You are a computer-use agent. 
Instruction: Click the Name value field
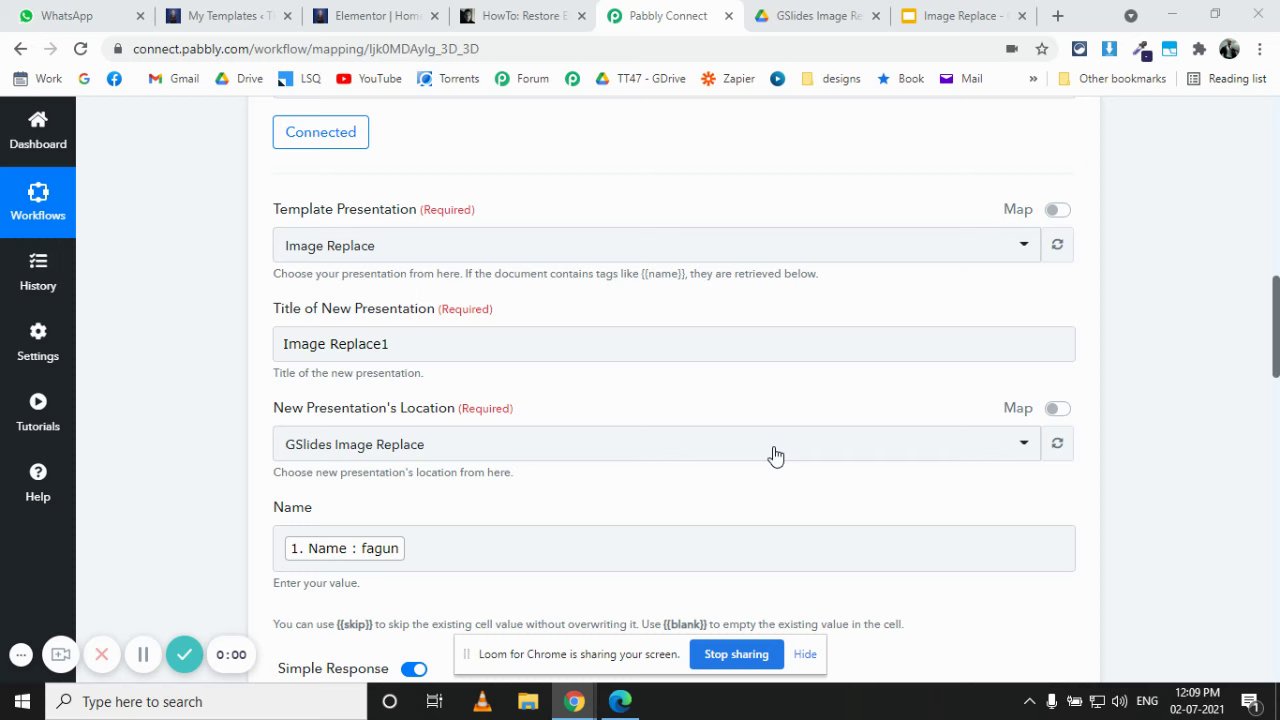click(x=674, y=548)
